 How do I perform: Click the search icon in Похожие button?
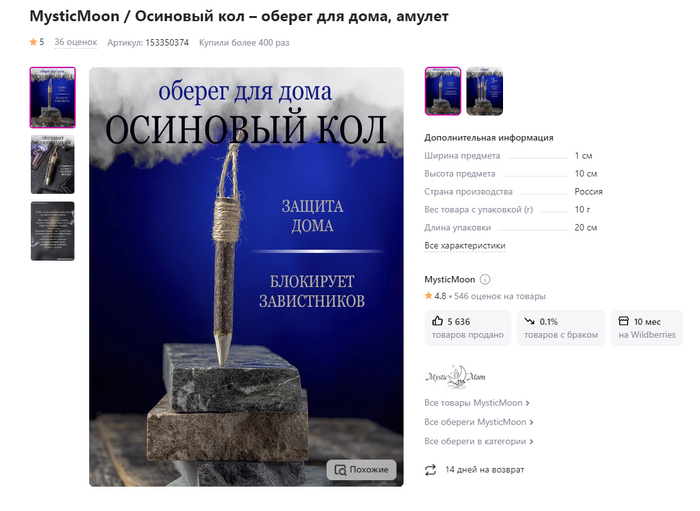340,470
